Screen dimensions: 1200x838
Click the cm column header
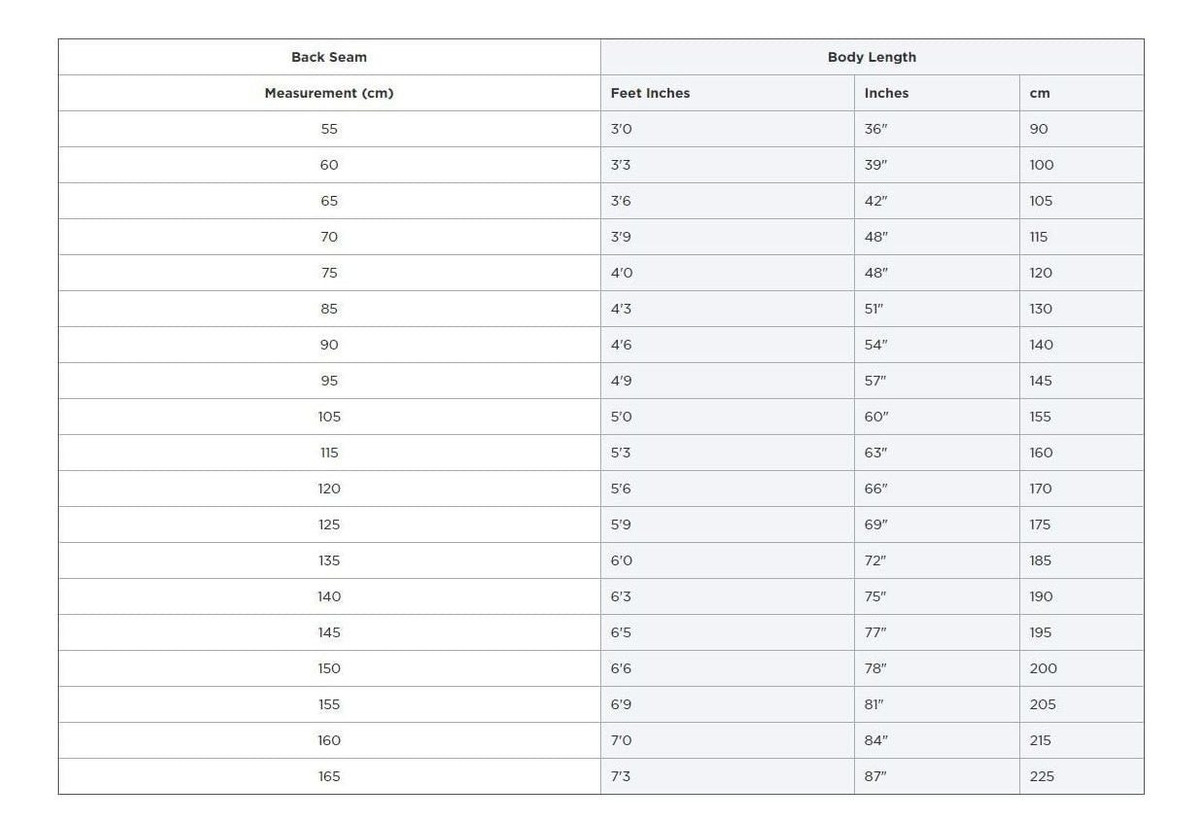tap(1040, 93)
